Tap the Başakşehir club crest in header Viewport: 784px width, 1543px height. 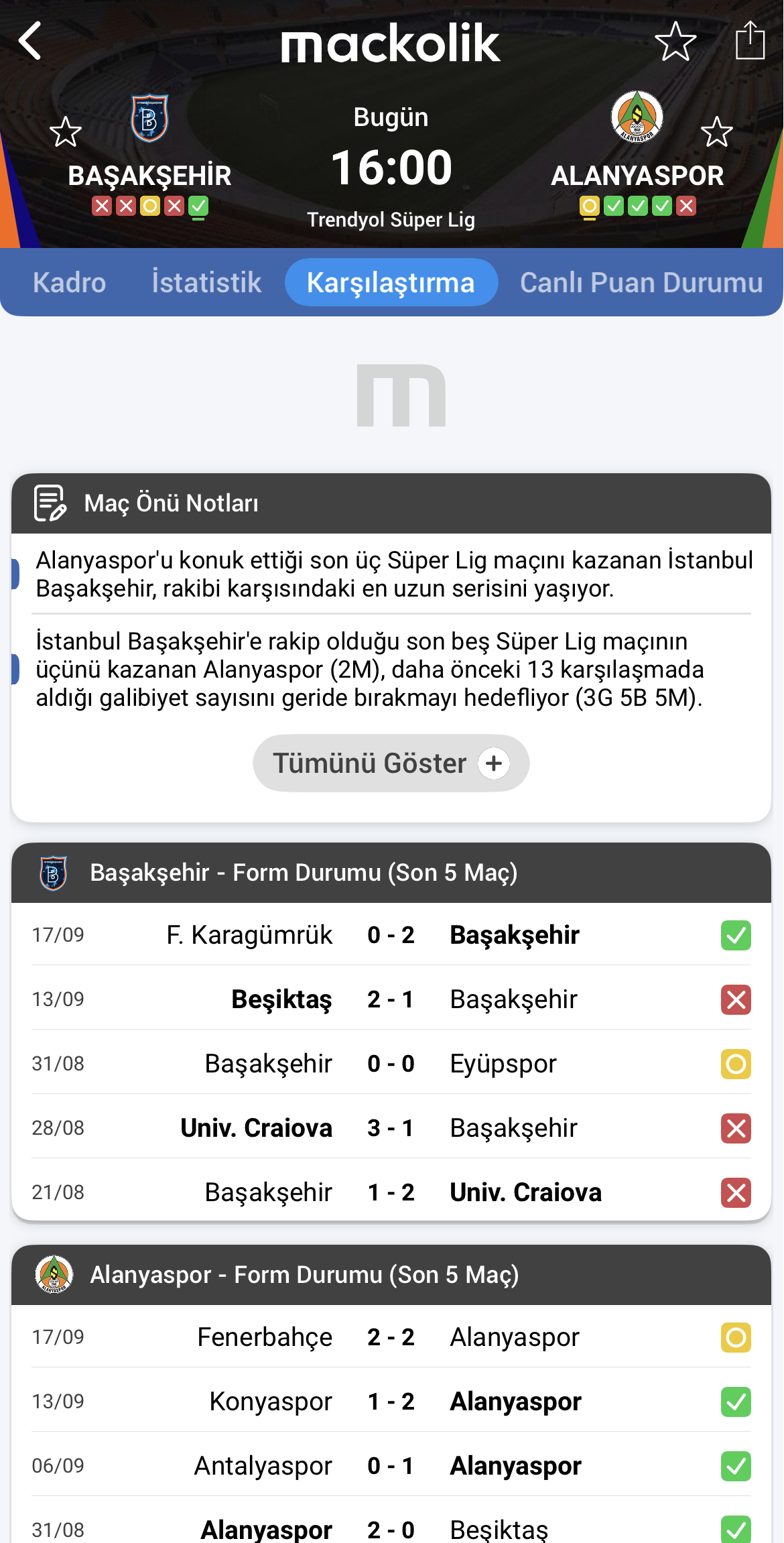coord(149,119)
